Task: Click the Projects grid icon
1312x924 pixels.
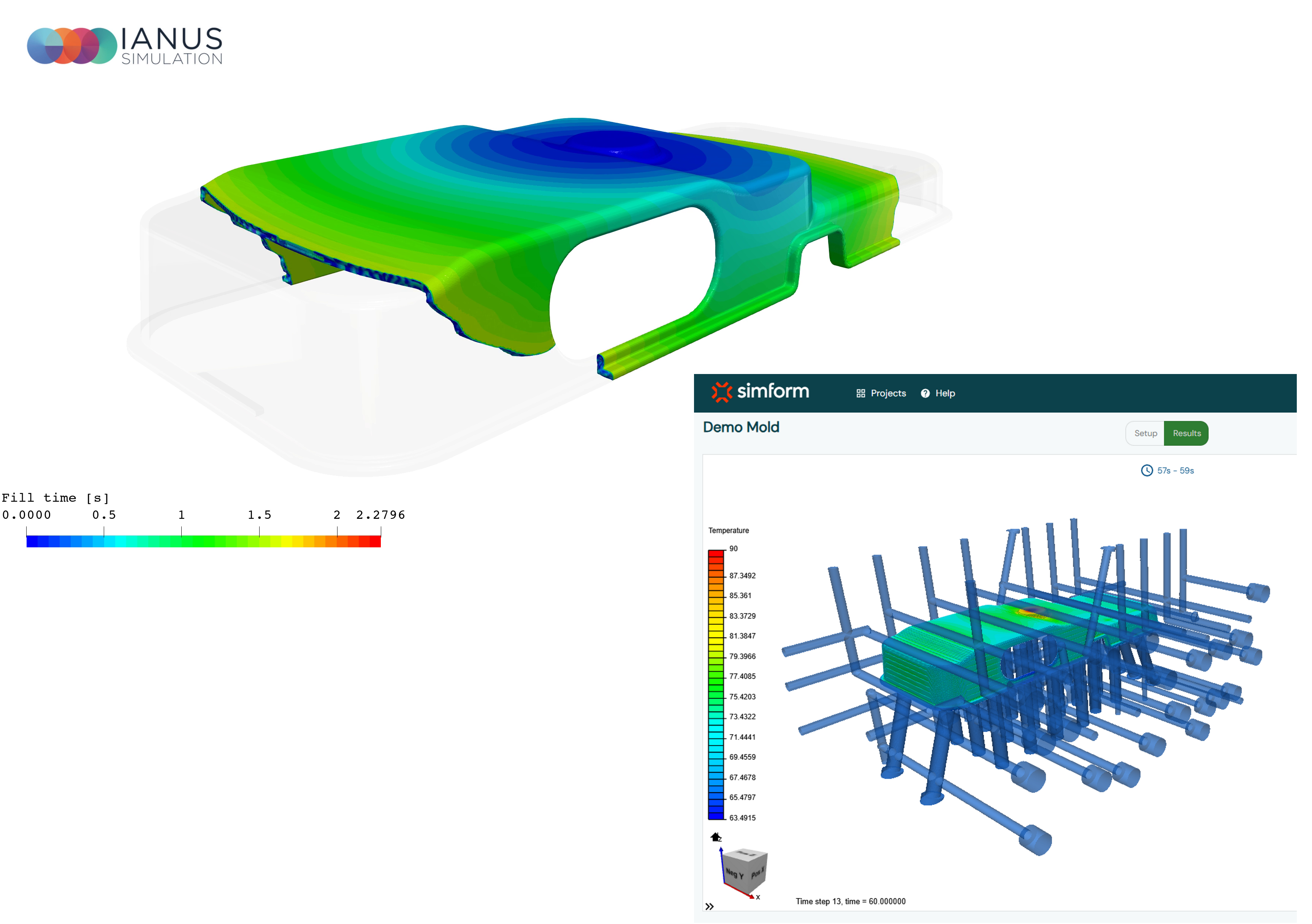Action: [860, 393]
